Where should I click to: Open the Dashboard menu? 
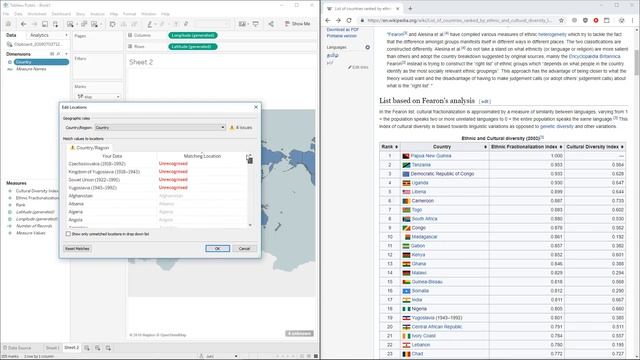(61, 14)
